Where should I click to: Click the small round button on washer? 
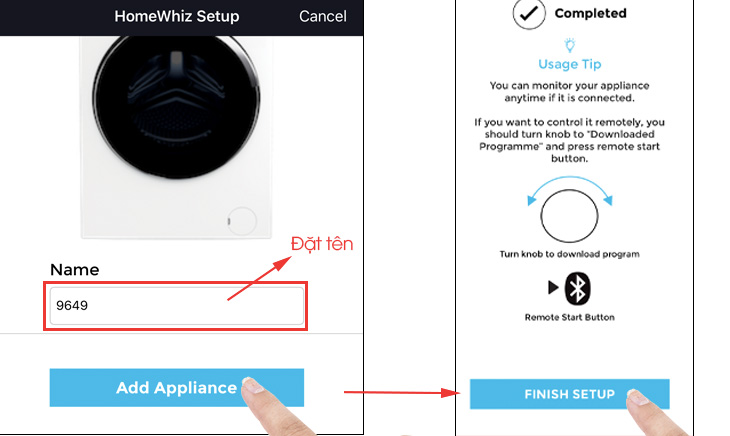(x=242, y=221)
